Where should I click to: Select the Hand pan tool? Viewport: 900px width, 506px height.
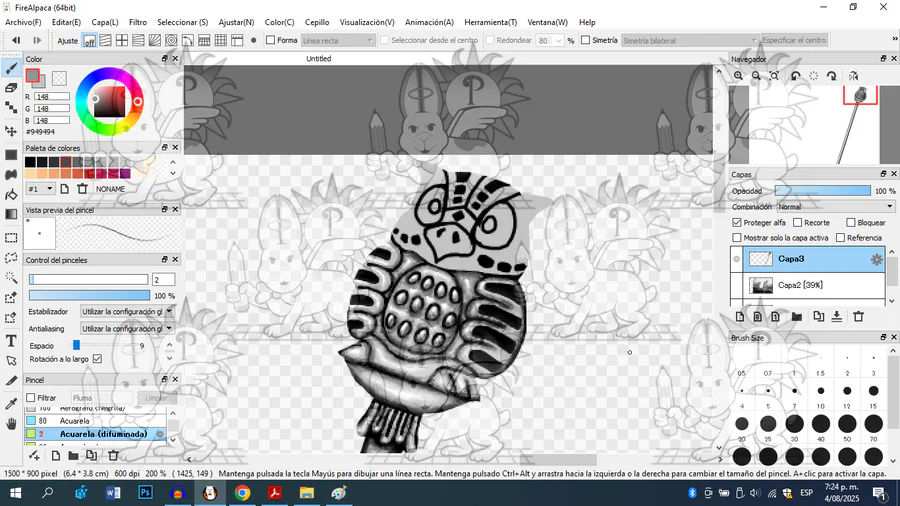(x=11, y=424)
